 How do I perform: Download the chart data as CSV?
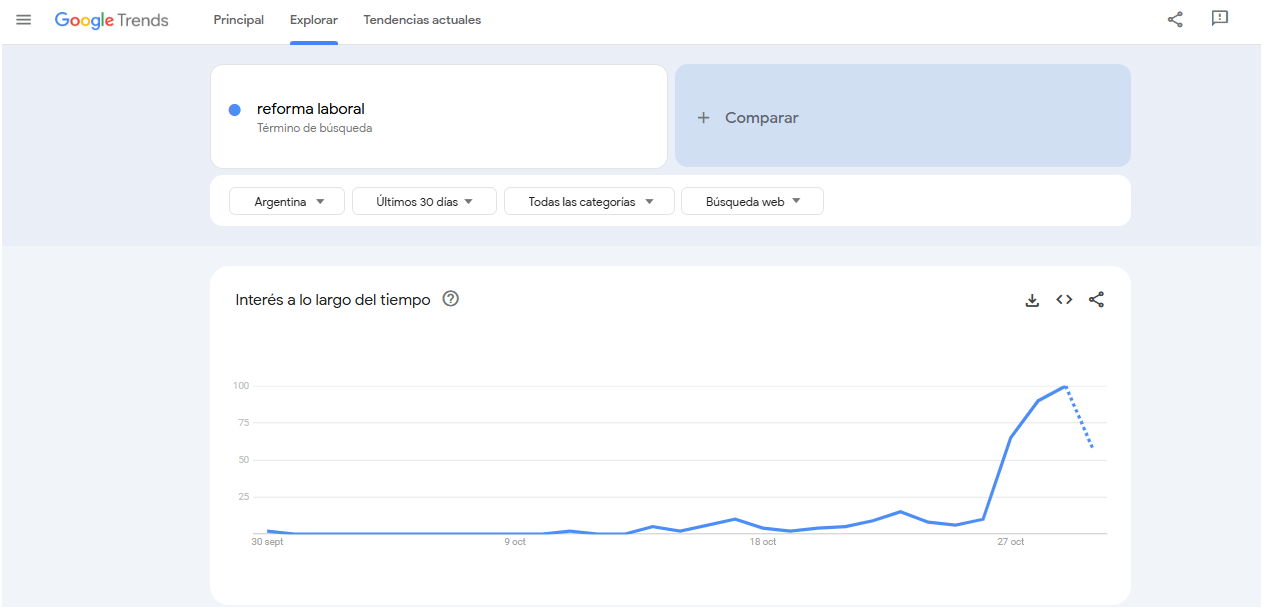(1031, 299)
